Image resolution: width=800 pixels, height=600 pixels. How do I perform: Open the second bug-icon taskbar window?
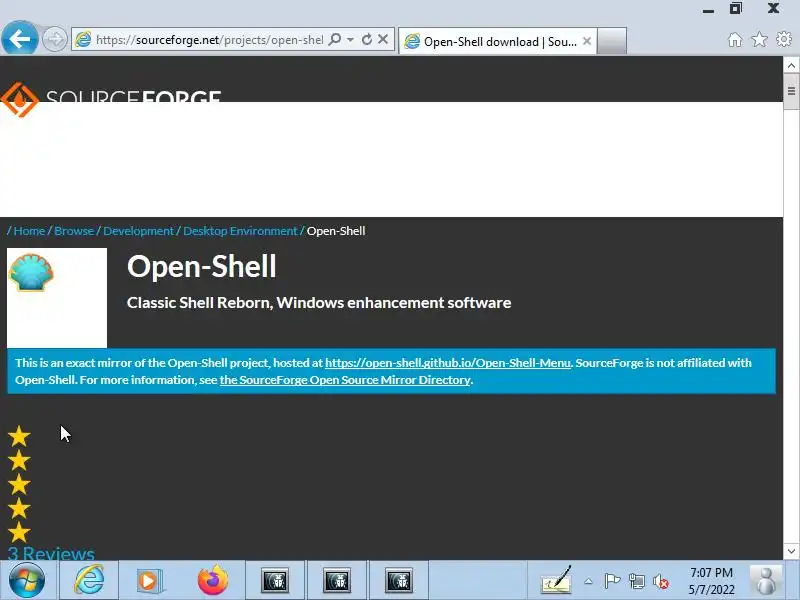point(337,581)
